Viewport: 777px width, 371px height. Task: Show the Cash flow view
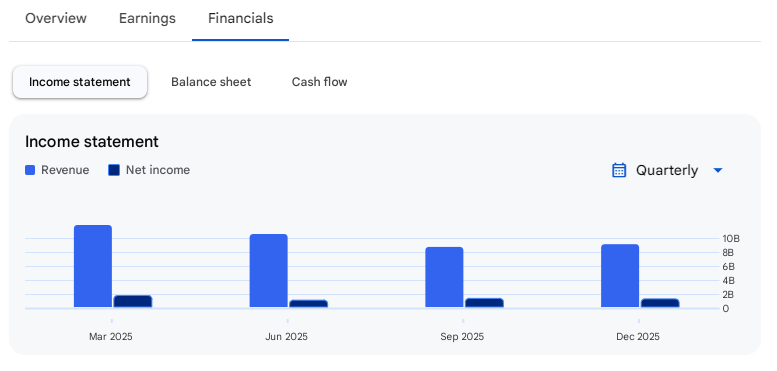point(319,82)
